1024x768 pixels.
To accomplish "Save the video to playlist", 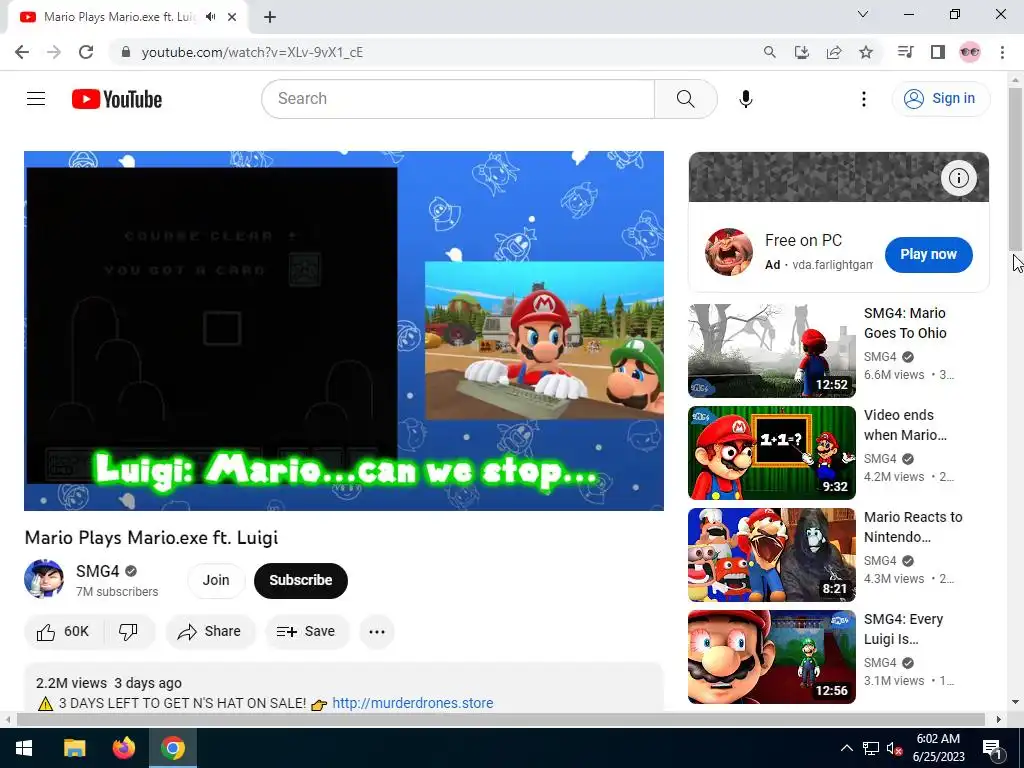I will [x=306, y=632].
